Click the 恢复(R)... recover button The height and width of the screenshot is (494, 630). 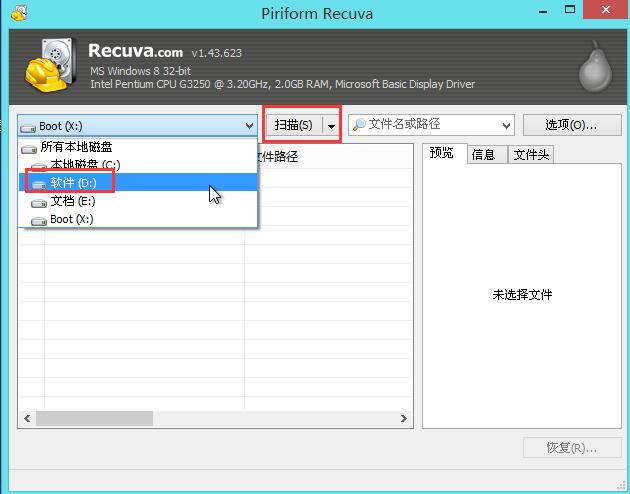[572, 447]
